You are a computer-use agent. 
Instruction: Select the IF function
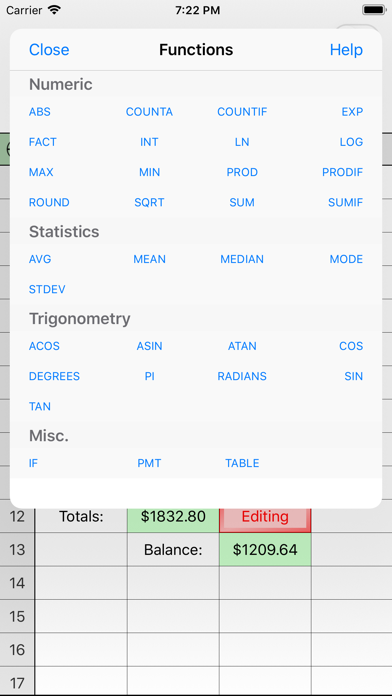coord(33,463)
